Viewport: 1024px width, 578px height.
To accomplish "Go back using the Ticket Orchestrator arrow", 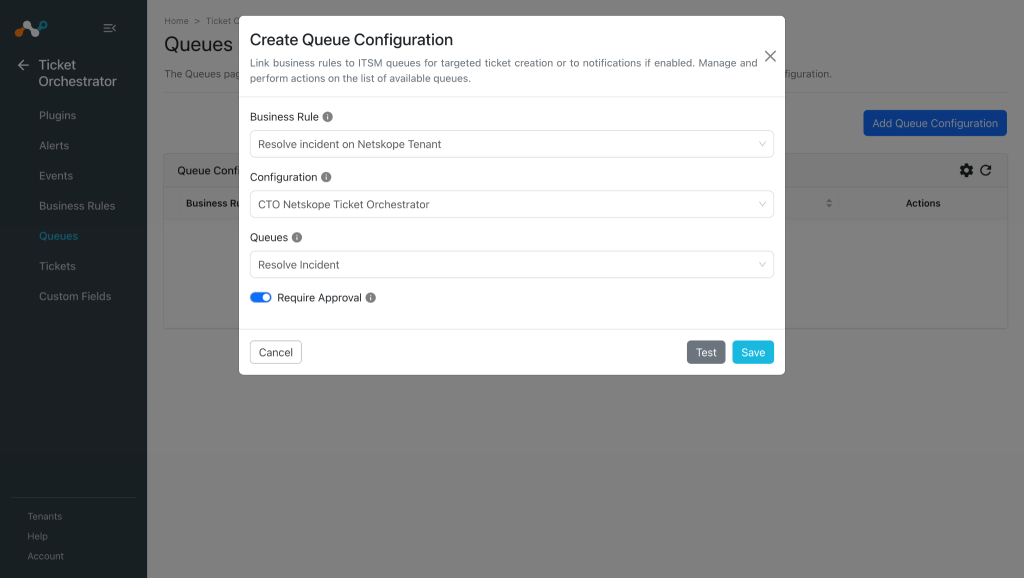I will pos(24,65).
